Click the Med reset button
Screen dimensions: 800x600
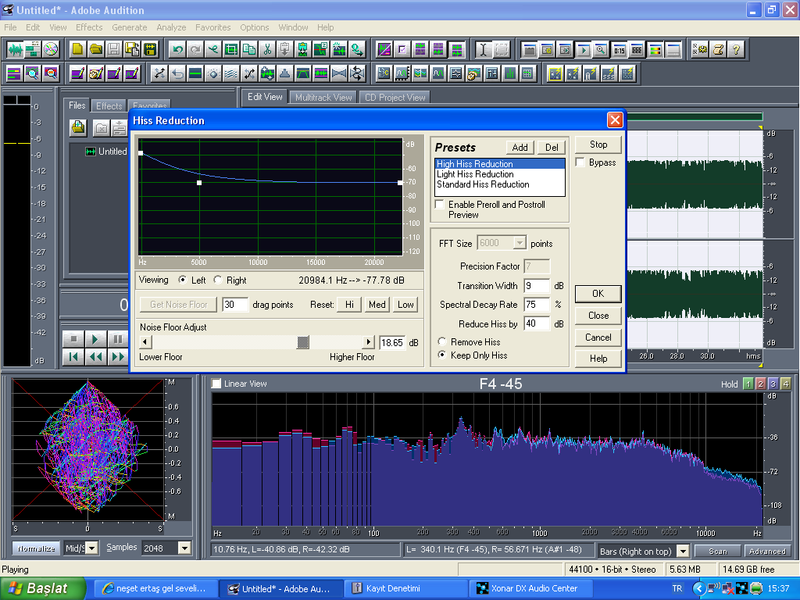(x=377, y=304)
